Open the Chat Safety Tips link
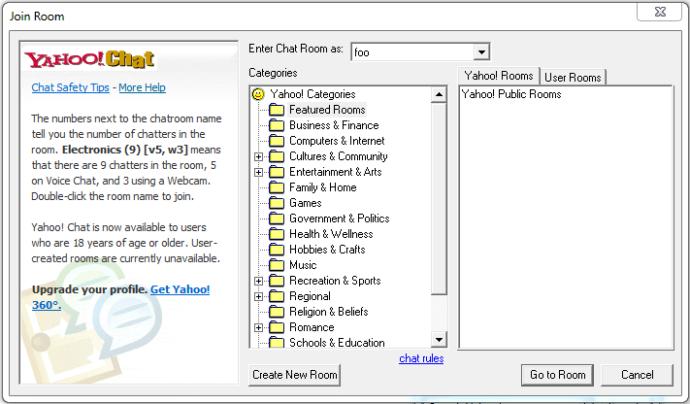 pos(70,88)
